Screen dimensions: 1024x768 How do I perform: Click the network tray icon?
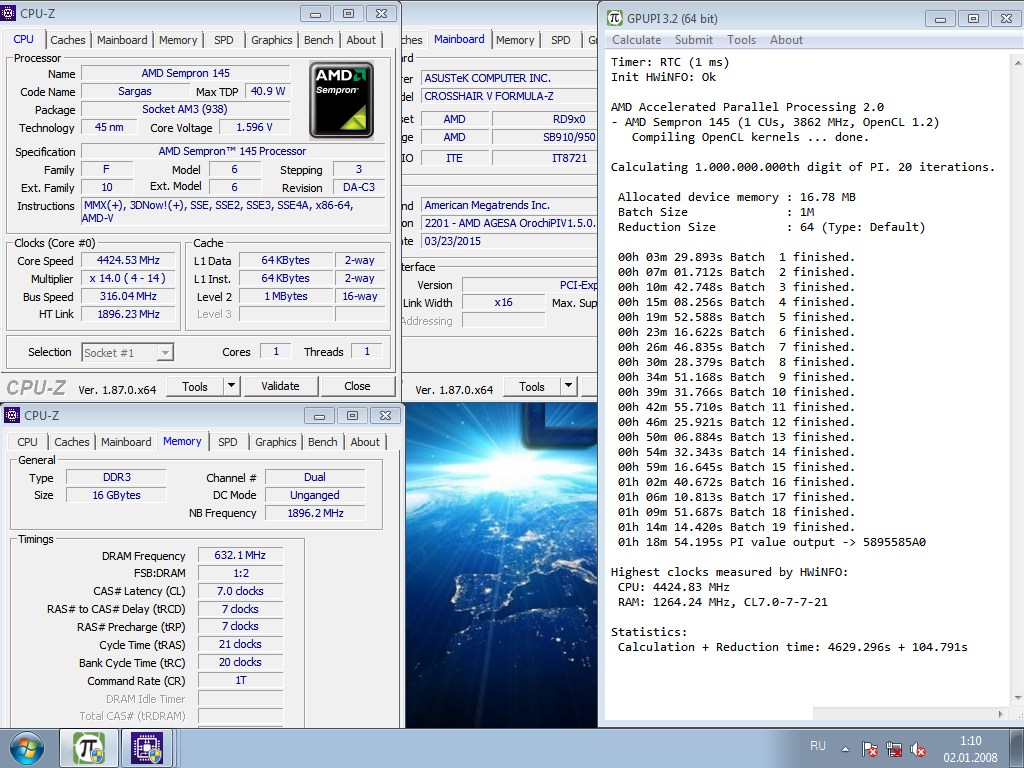click(894, 750)
